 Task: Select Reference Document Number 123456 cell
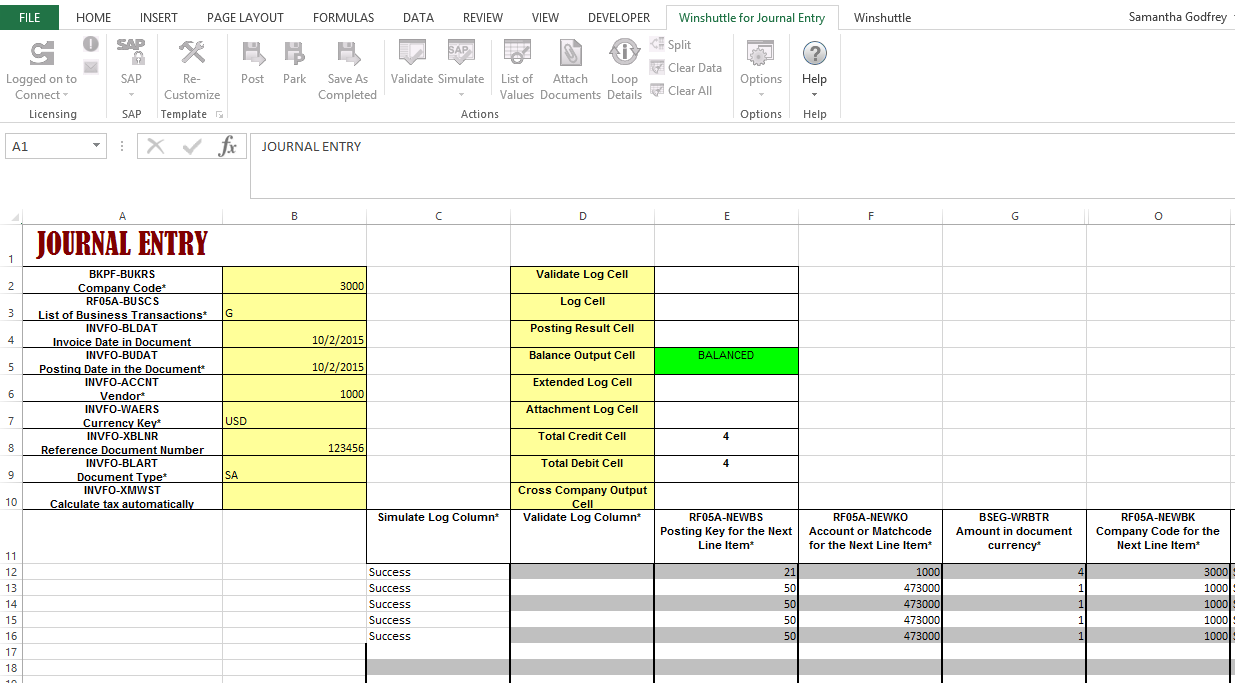[x=295, y=442]
